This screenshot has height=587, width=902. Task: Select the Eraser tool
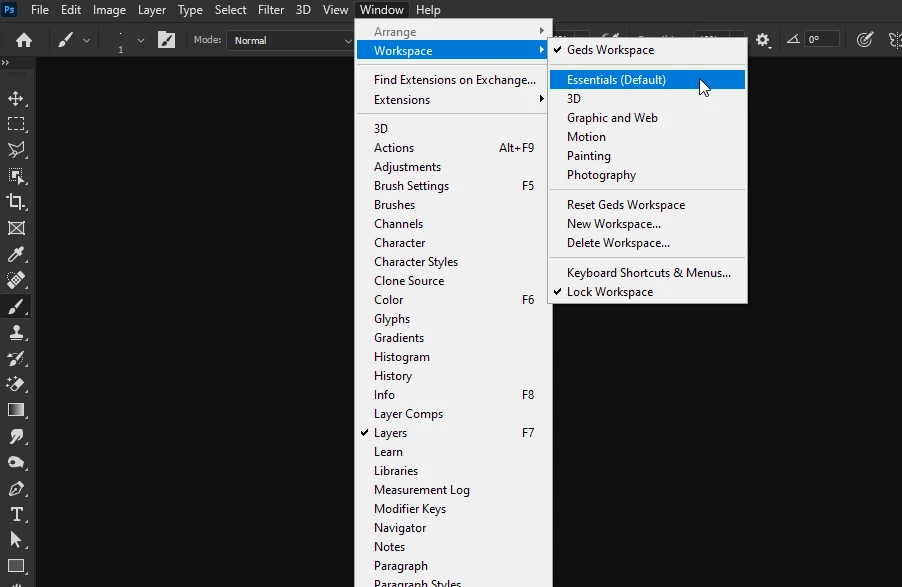coord(16,384)
